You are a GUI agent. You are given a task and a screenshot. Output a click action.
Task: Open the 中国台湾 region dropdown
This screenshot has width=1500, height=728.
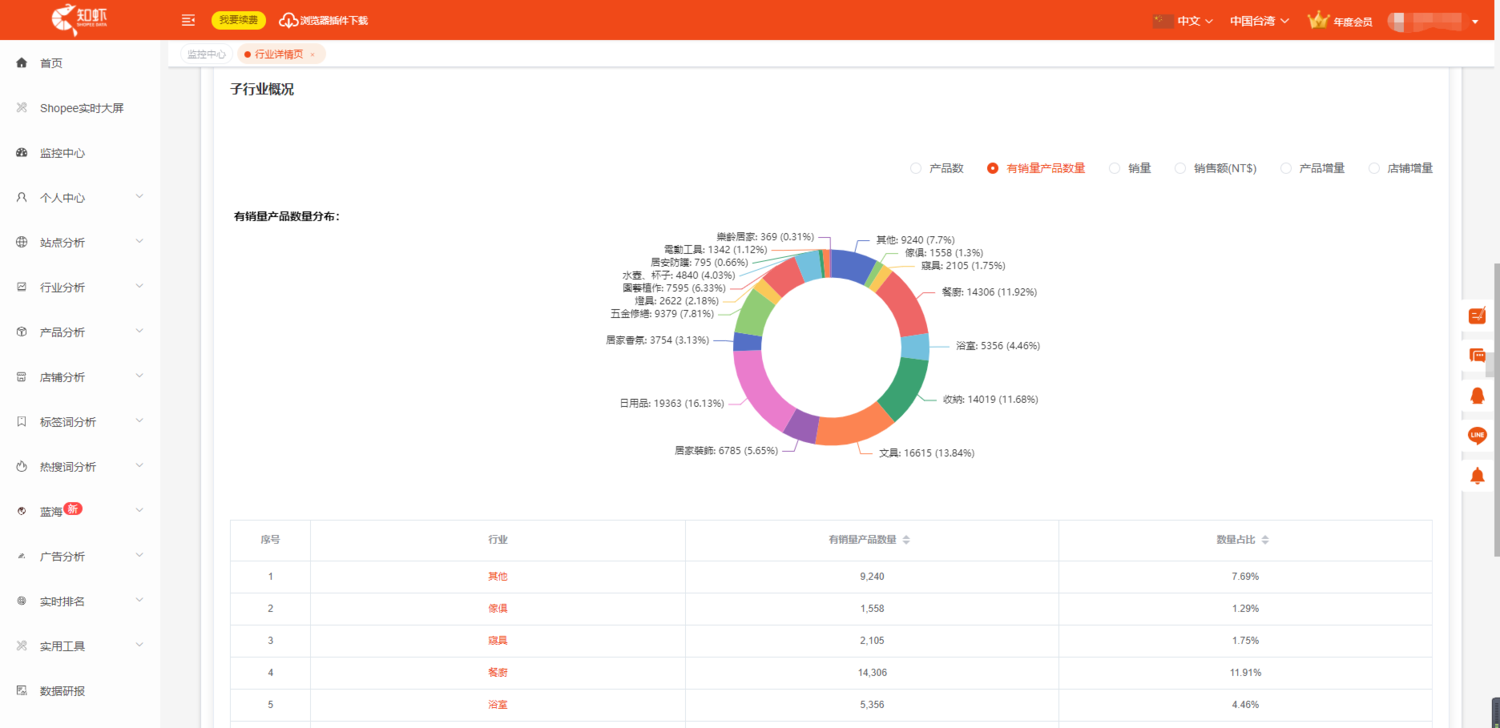[1259, 21]
